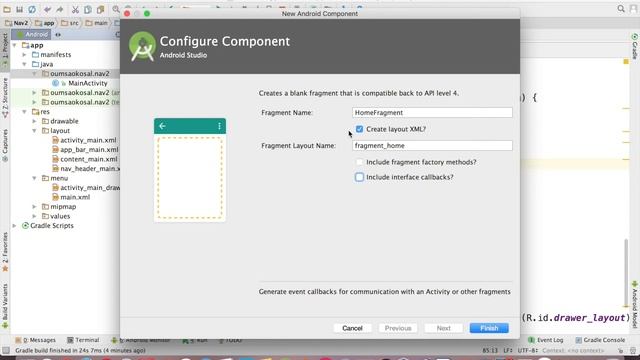Expand the mipmap folder
This screenshot has height=360, width=640.
point(35,207)
